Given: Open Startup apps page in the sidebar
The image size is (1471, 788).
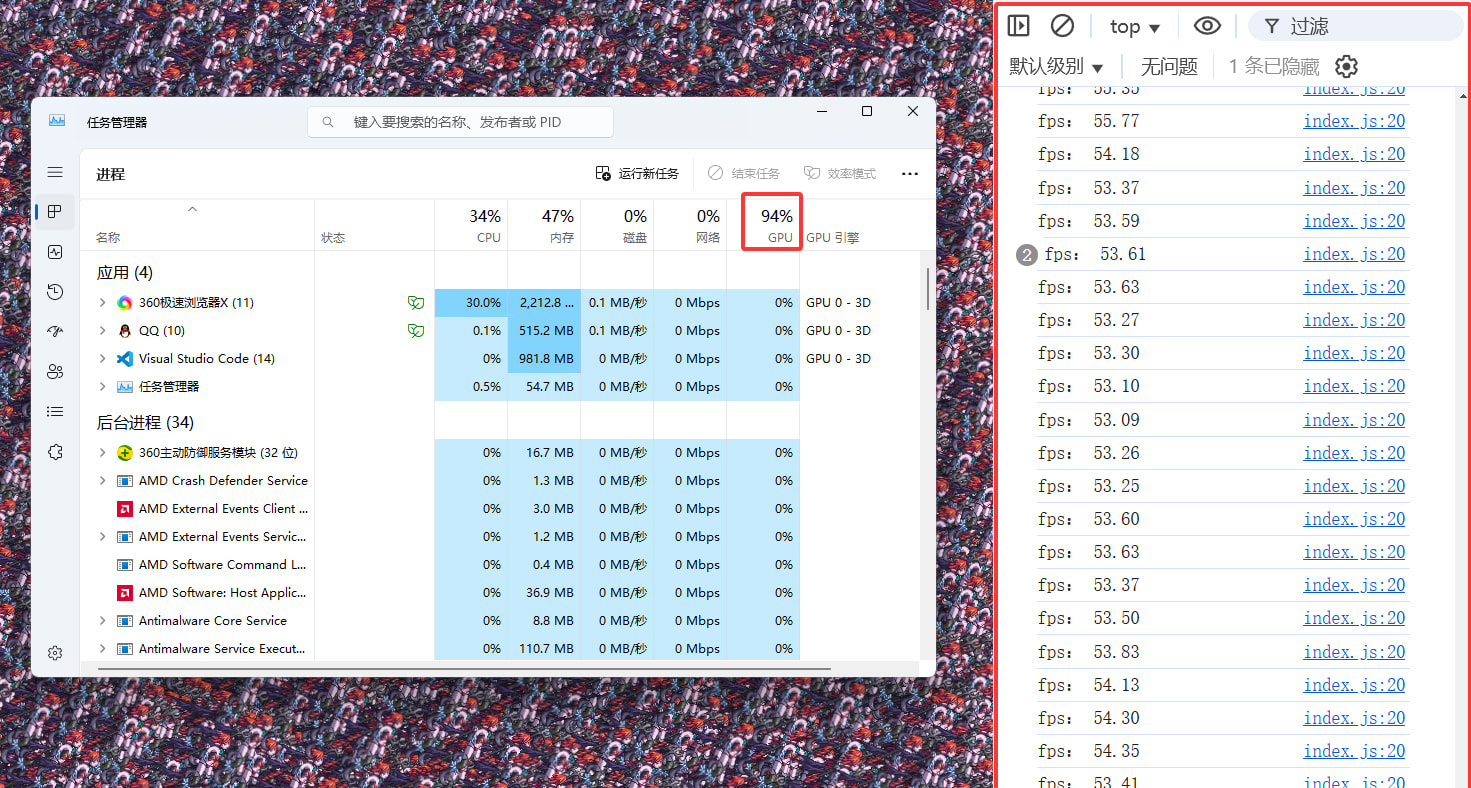Looking at the screenshot, I should point(55,332).
